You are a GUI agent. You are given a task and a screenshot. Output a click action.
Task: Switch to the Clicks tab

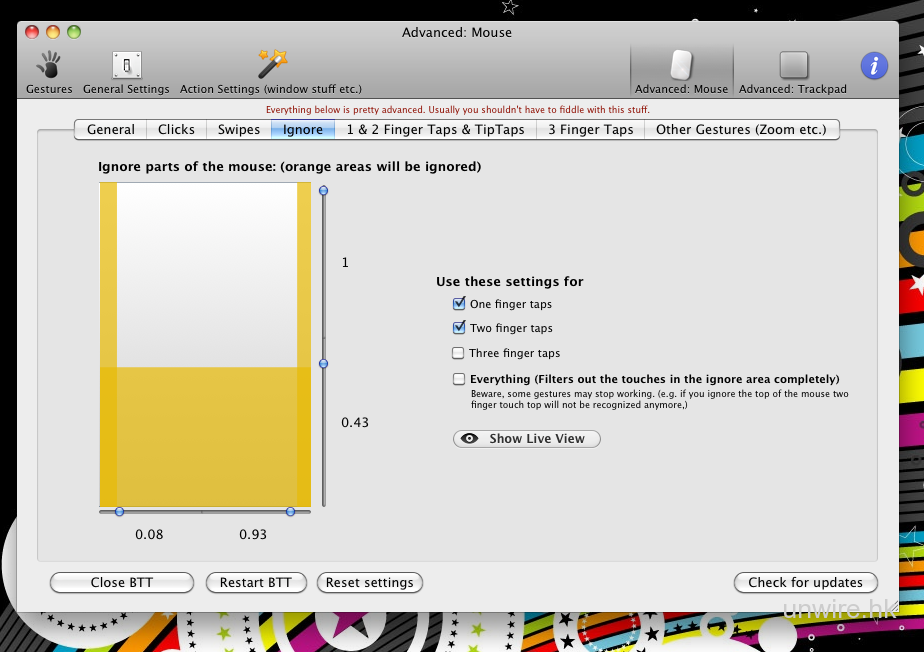point(176,129)
